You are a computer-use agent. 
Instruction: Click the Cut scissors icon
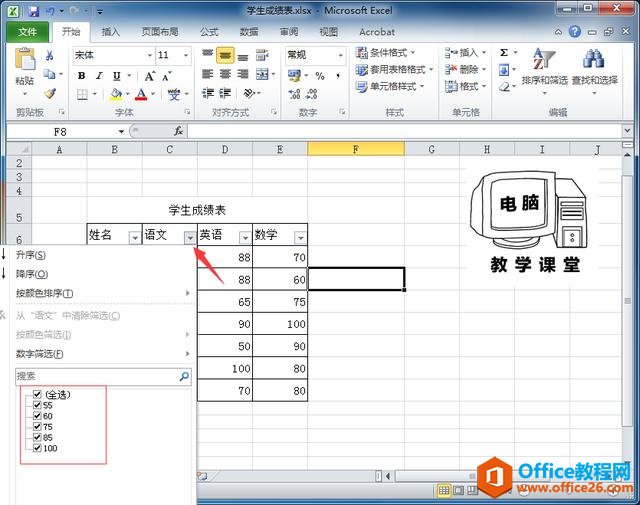point(49,55)
